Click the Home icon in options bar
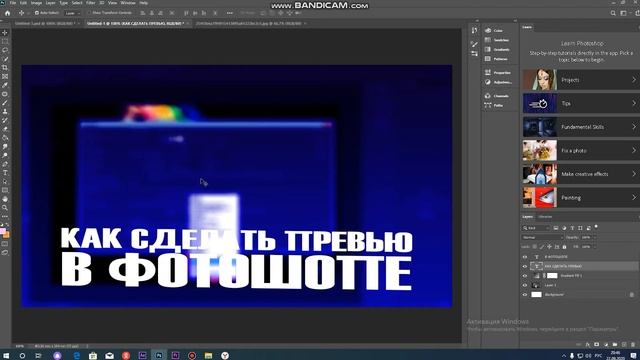Viewport: 640px width, 360px height. [x=7, y=13]
